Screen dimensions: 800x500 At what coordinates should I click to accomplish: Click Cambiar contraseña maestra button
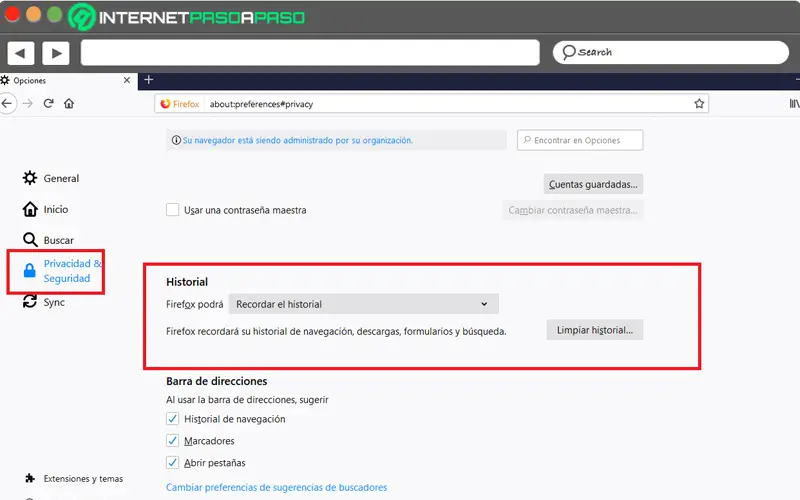(x=572, y=210)
